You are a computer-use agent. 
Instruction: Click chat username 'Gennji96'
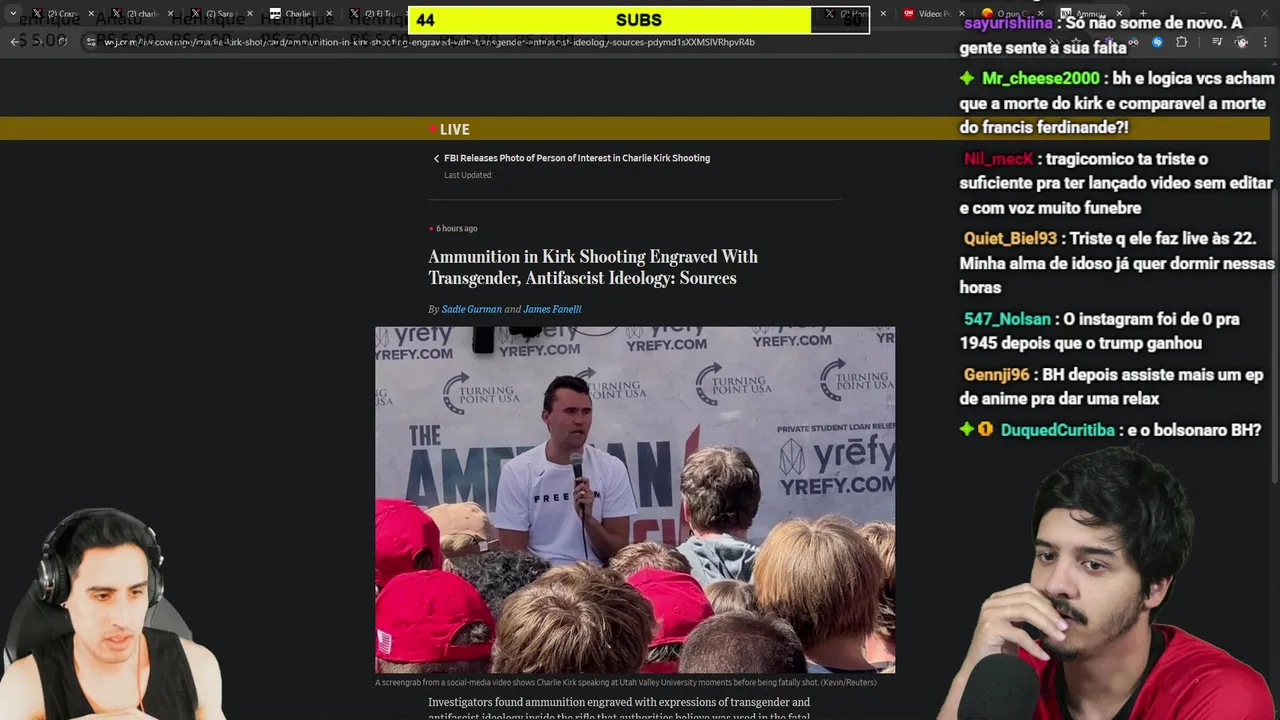coord(996,375)
